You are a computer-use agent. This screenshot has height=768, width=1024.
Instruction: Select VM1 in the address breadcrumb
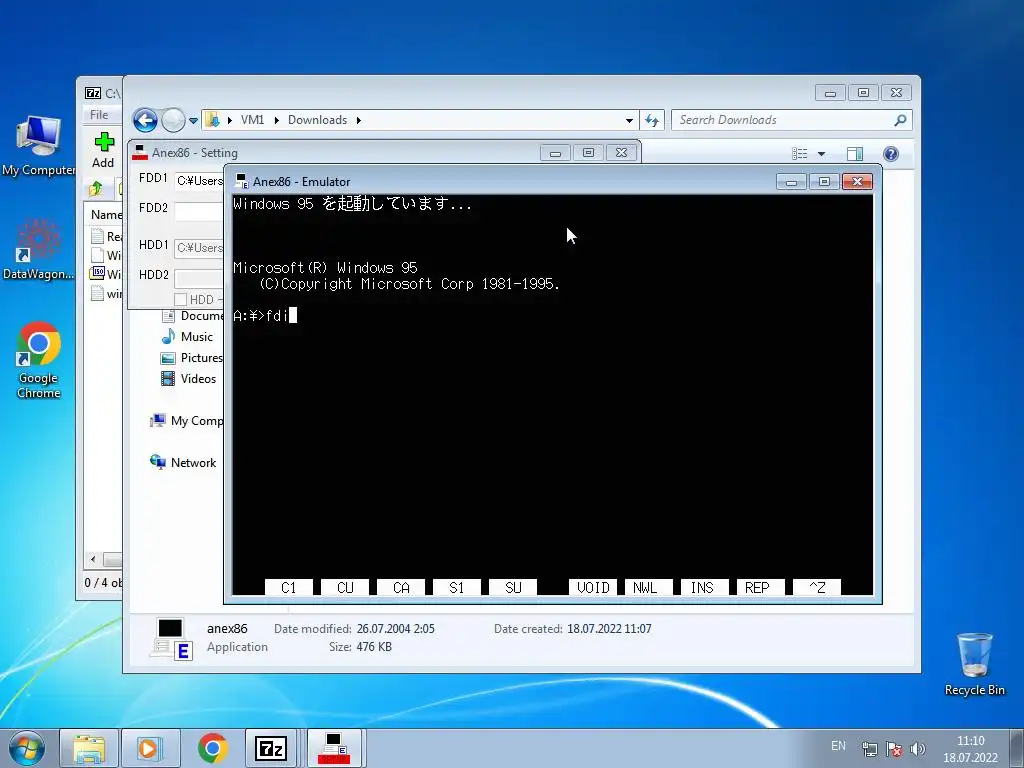pyautogui.click(x=252, y=120)
